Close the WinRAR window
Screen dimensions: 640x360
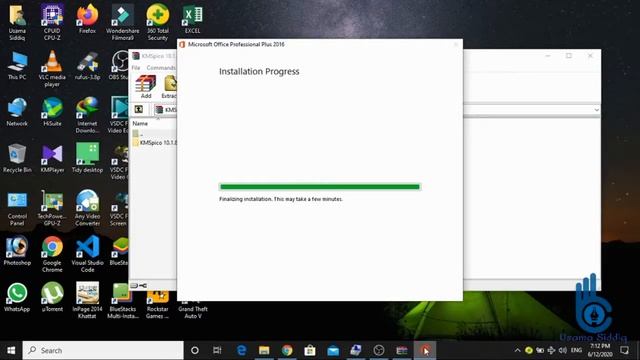pos(590,56)
